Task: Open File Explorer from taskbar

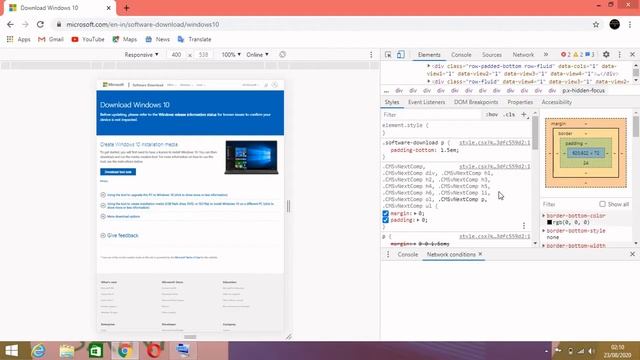Action: coord(67,351)
